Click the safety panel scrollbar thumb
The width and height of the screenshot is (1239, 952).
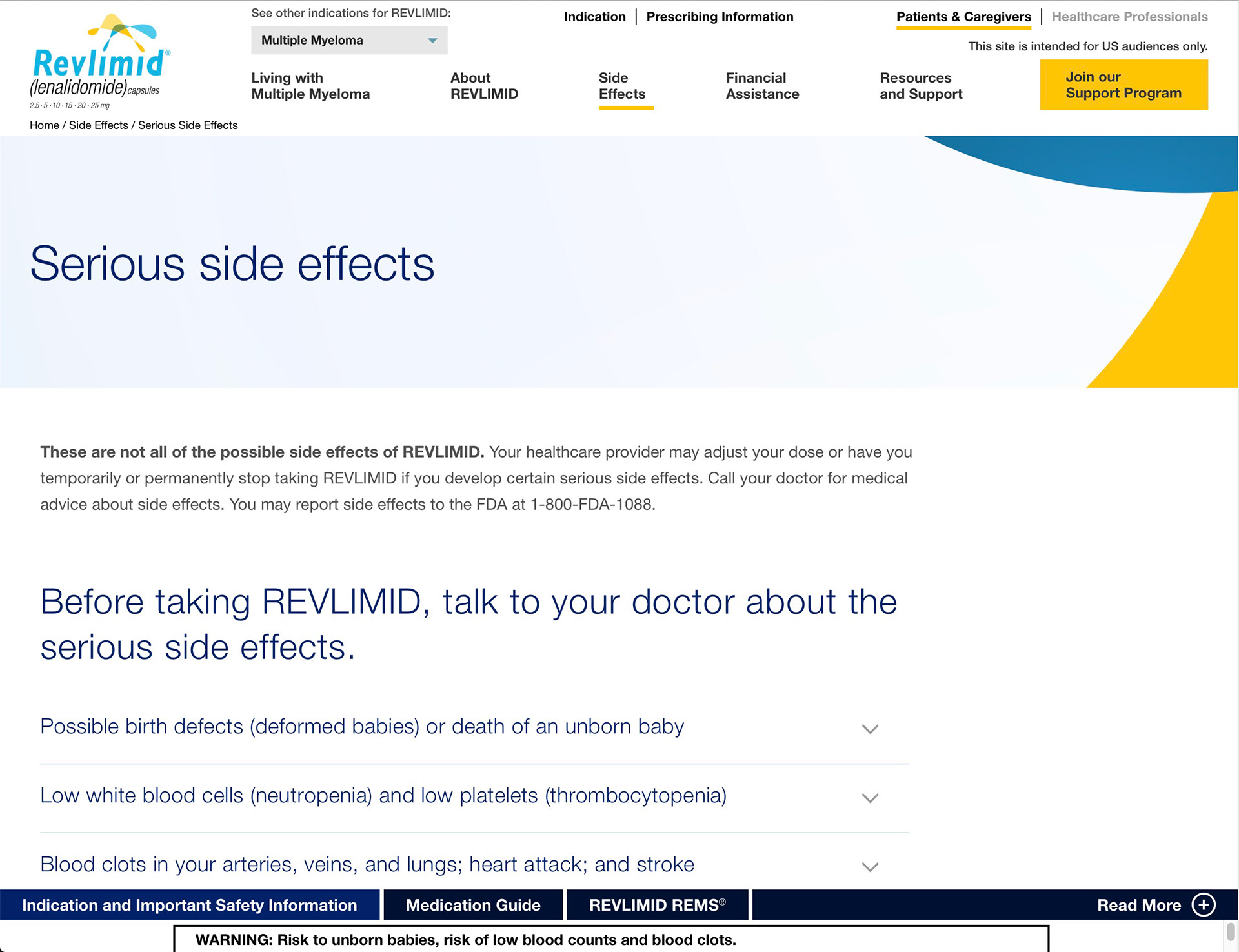point(1231,932)
